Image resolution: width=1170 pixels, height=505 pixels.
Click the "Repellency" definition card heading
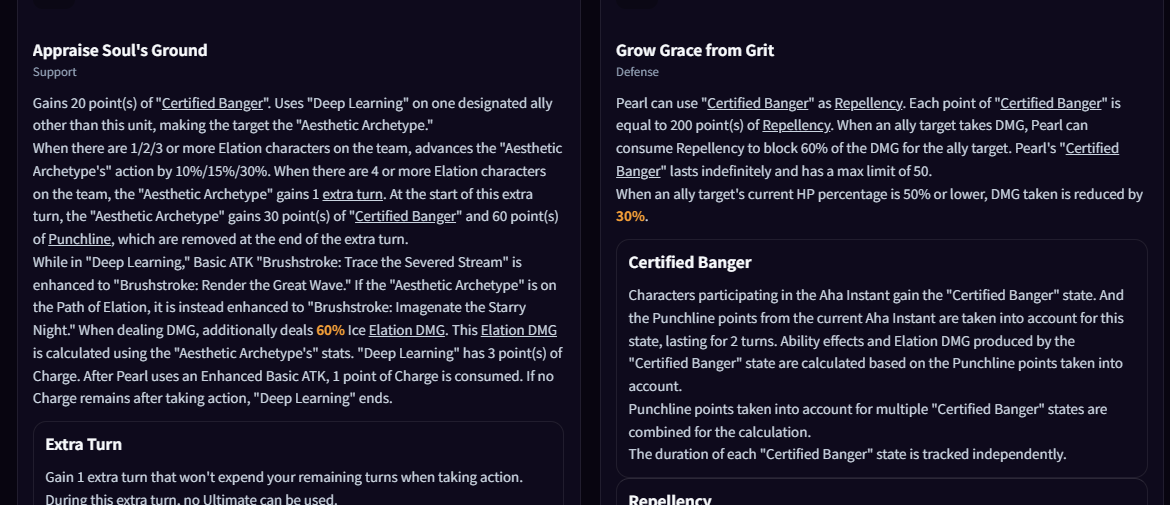pyautogui.click(x=670, y=500)
